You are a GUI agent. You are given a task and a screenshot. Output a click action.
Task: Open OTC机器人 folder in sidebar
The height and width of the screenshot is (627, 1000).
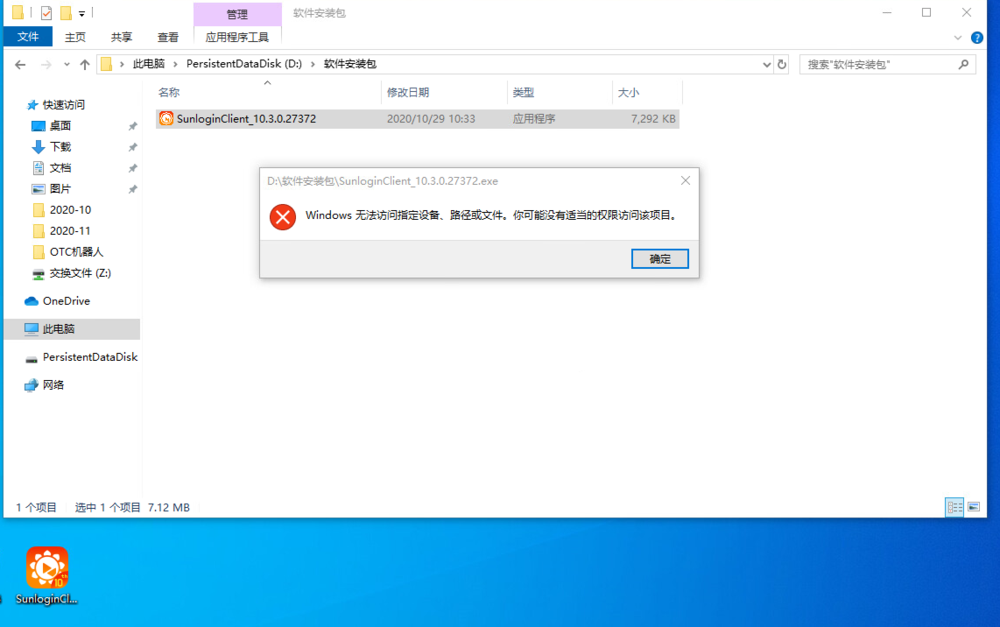[x=76, y=252]
